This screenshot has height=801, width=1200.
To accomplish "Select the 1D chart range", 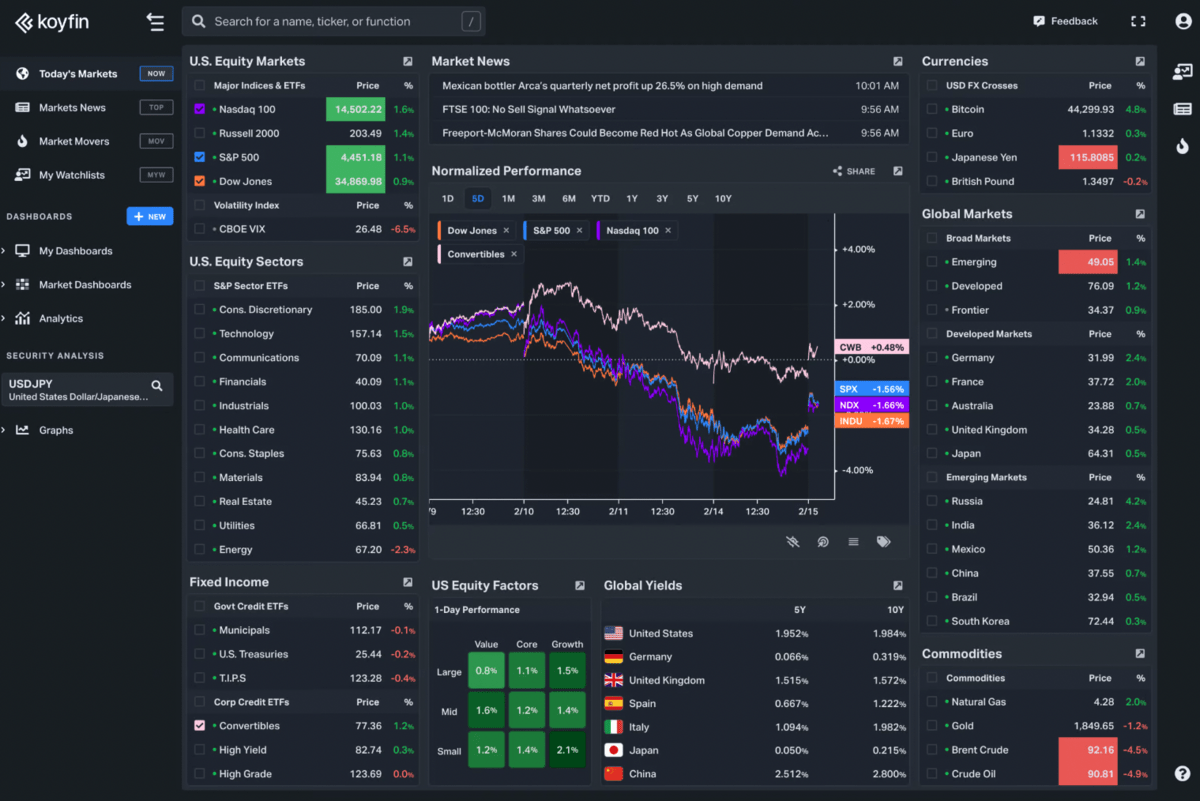I will (448, 198).
